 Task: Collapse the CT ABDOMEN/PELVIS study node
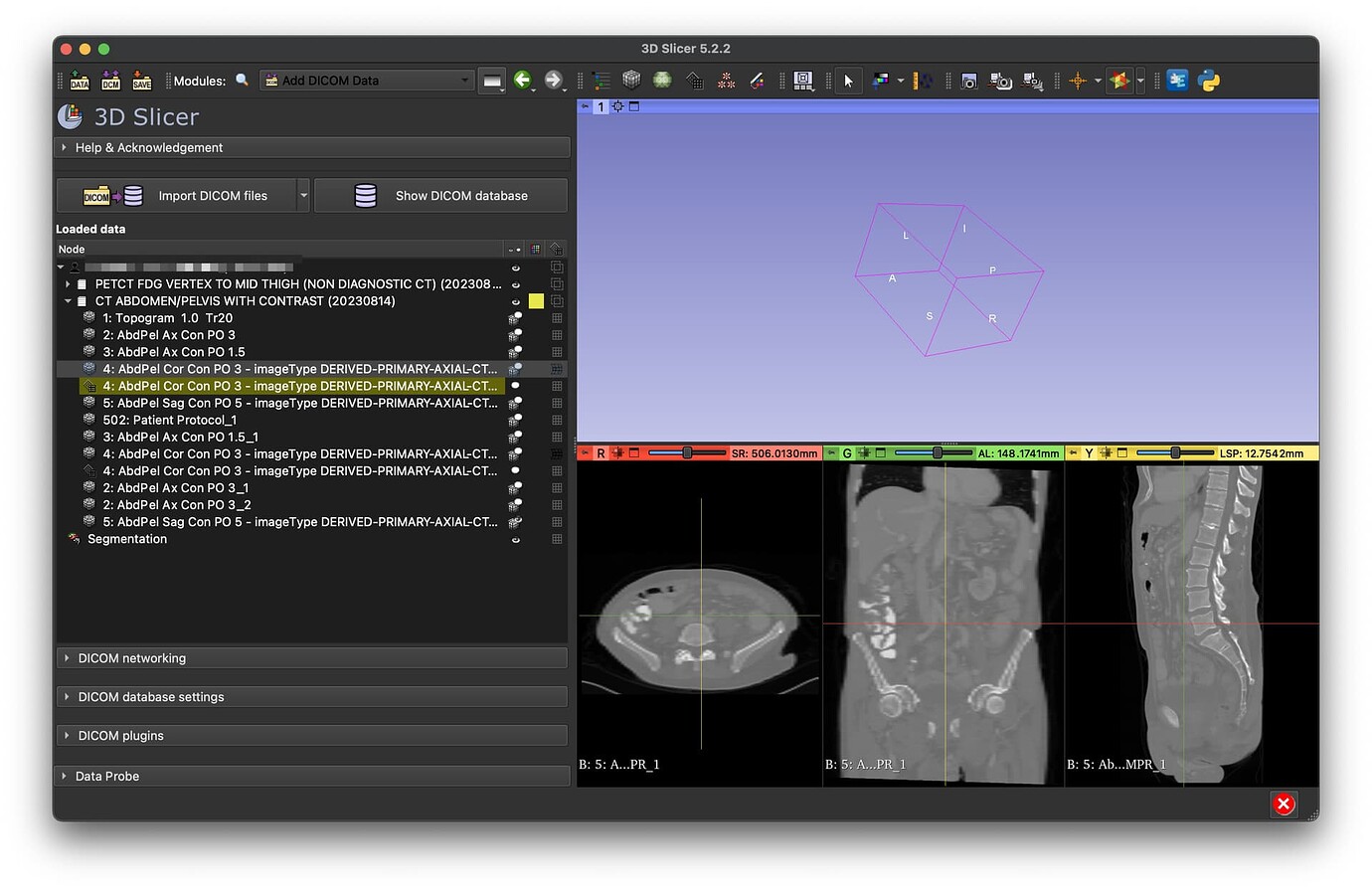point(68,300)
